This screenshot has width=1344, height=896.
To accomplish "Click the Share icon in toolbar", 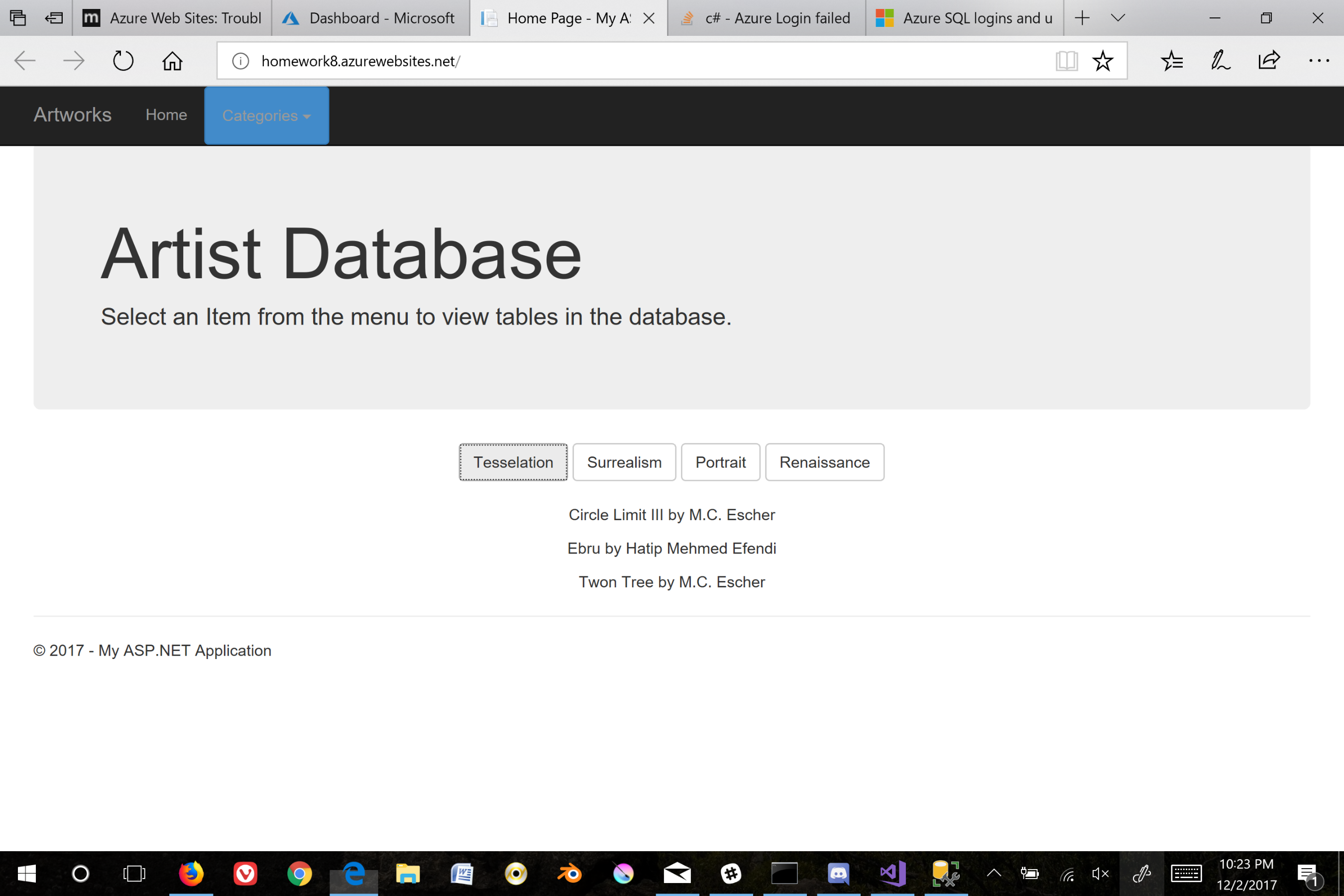I will 1269,61.
